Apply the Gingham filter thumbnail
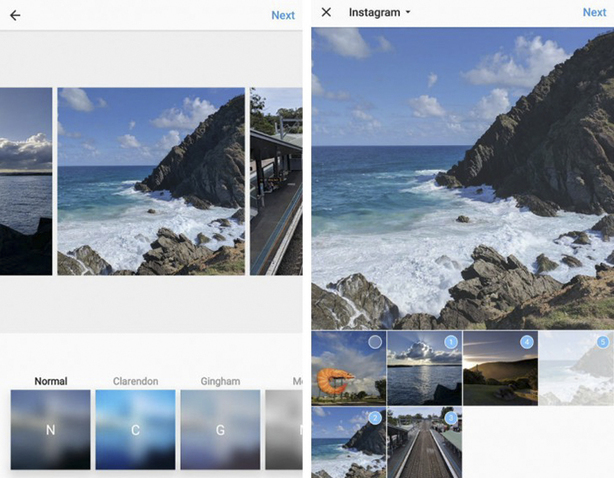The image size is (614, 478). pos(220,429)
